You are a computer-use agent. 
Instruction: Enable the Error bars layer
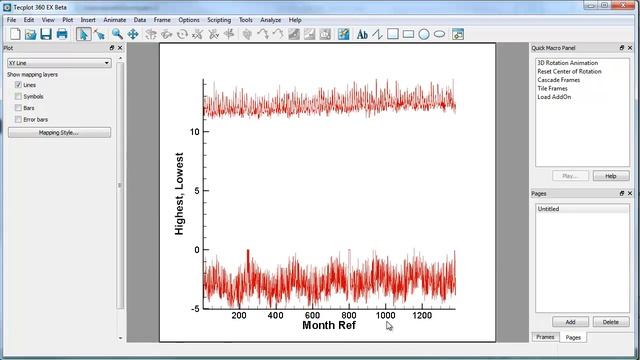tap(18, 119)
